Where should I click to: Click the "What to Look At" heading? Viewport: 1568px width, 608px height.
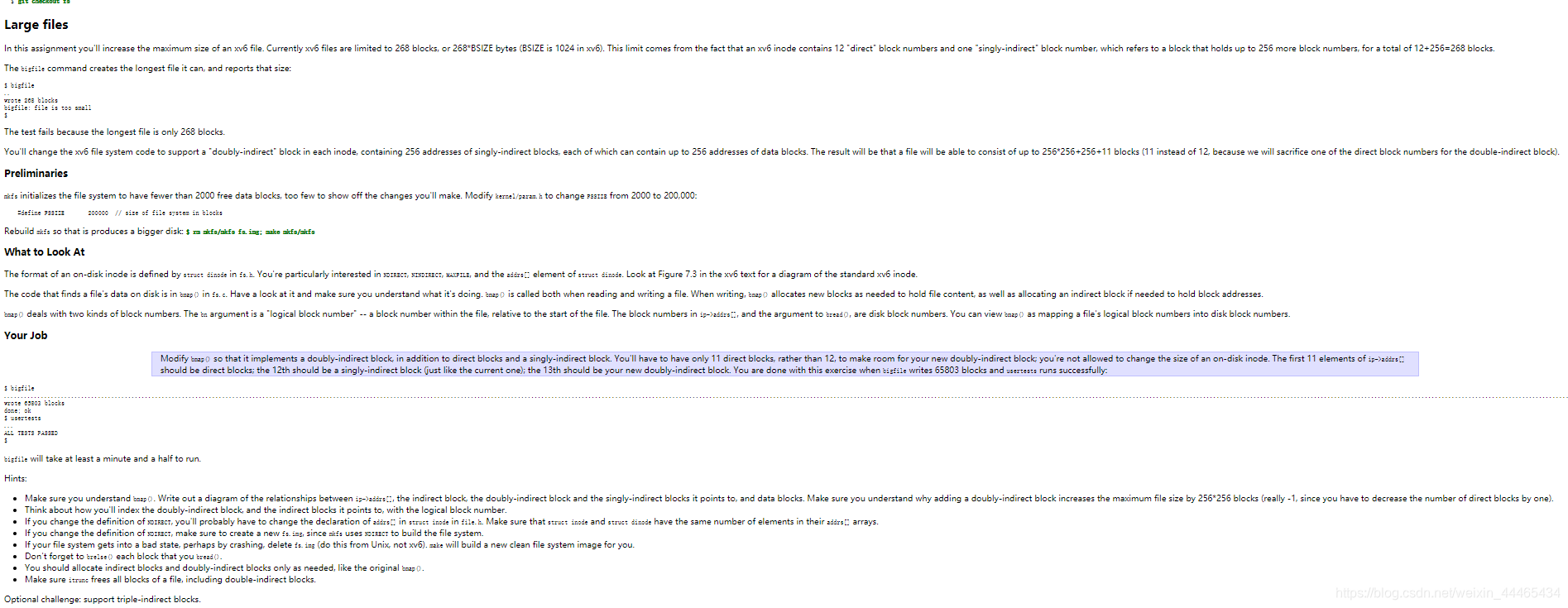pos(44,252)
